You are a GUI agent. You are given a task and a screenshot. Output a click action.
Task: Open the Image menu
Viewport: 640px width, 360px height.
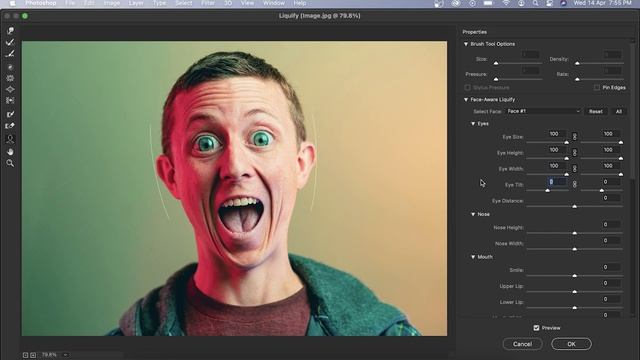click(x=111, y=3)
